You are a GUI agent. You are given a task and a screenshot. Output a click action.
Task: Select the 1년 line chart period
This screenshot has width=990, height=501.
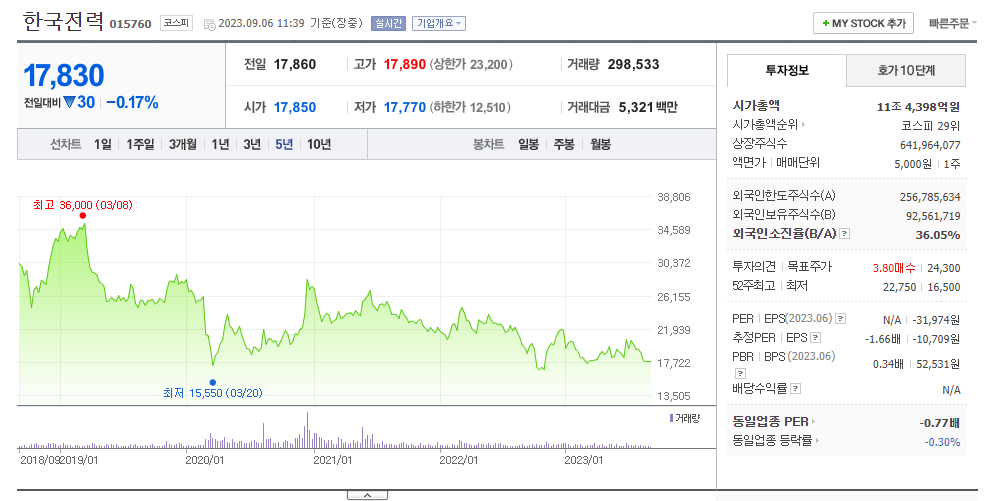pos(220,144)
